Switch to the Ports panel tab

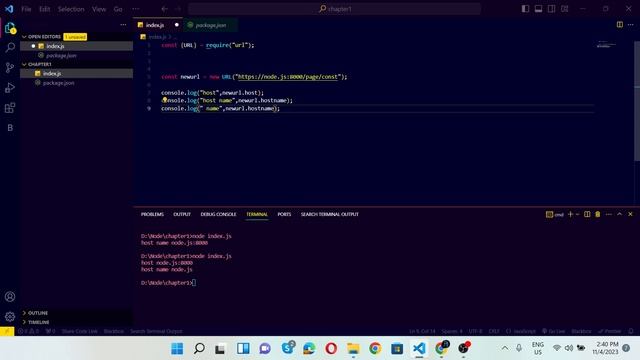click(x=284, y=214)
